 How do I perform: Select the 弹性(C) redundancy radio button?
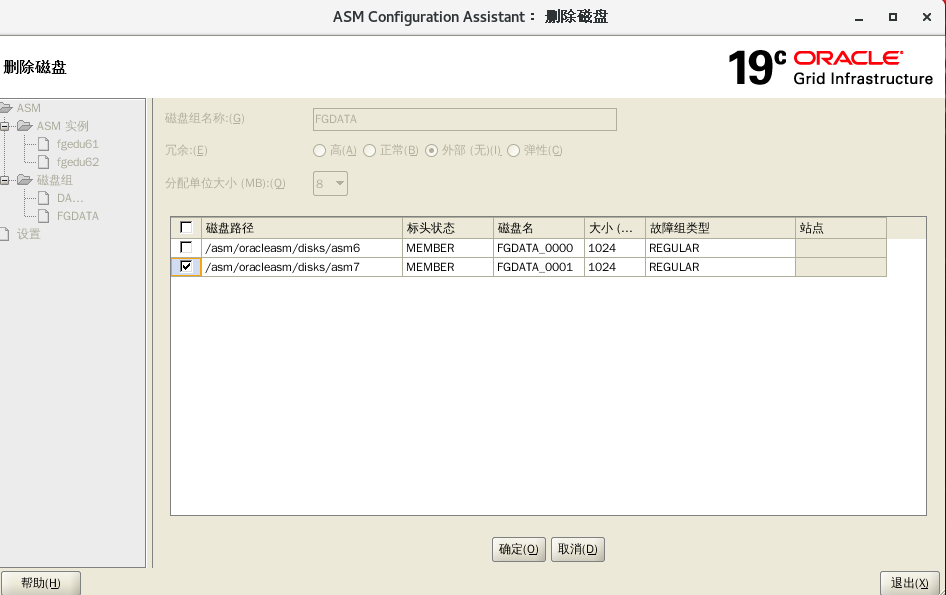point(513,151)
